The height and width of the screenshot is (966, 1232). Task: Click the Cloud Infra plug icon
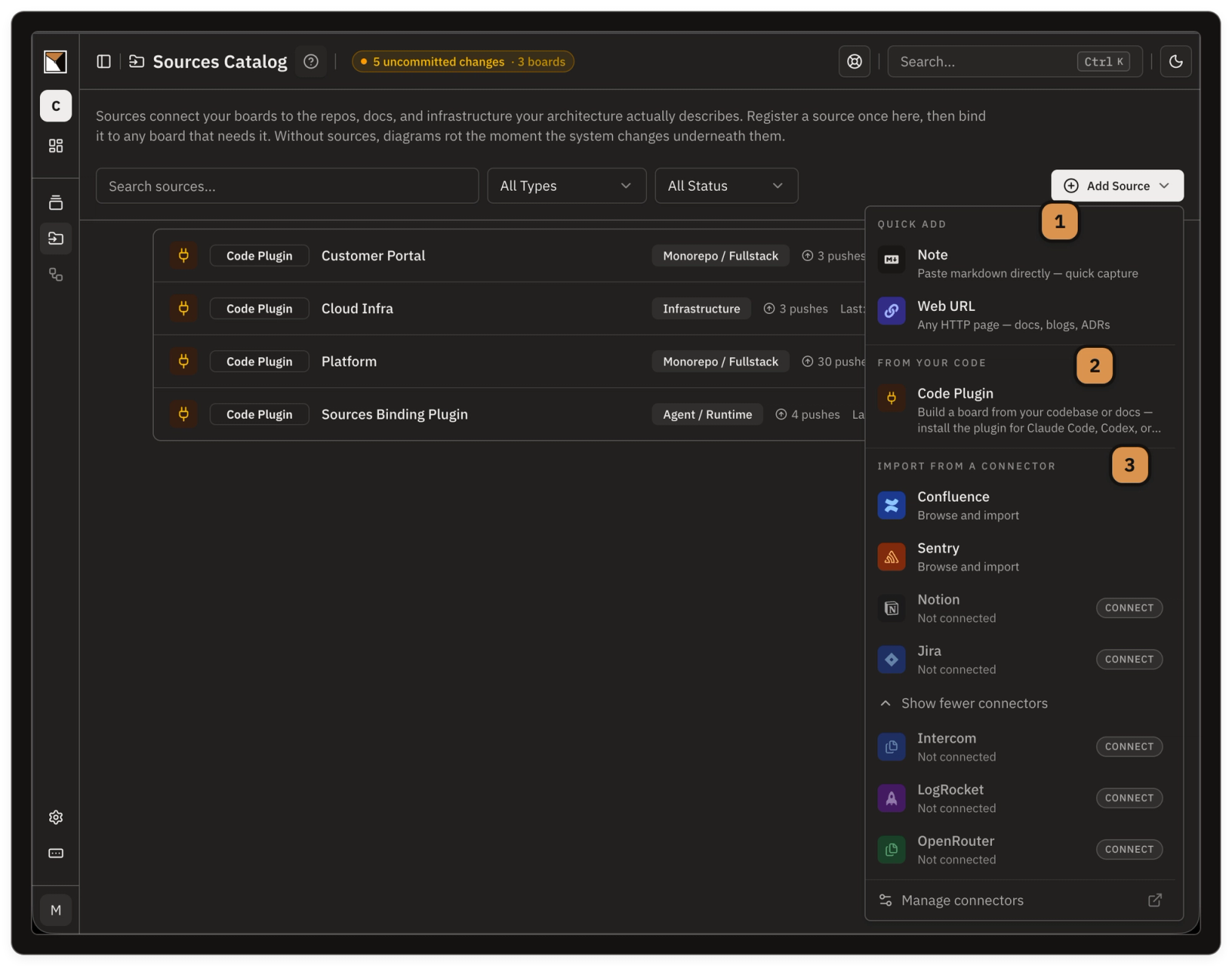(x=183, y=309)
